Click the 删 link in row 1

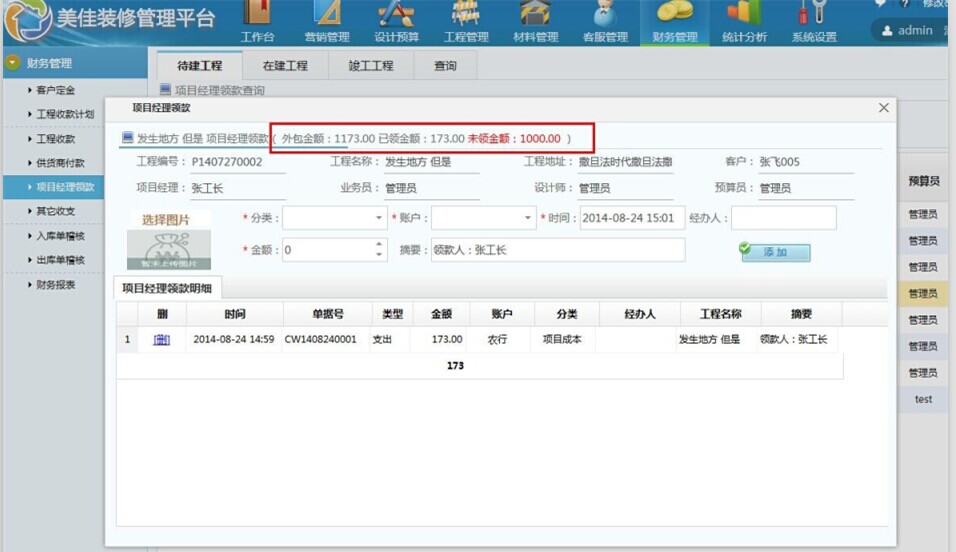(x=161, y=340)
